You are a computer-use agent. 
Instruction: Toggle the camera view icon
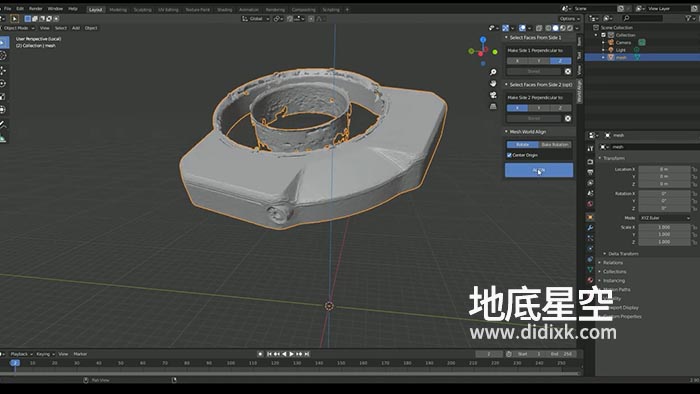(x=493, y=95)
